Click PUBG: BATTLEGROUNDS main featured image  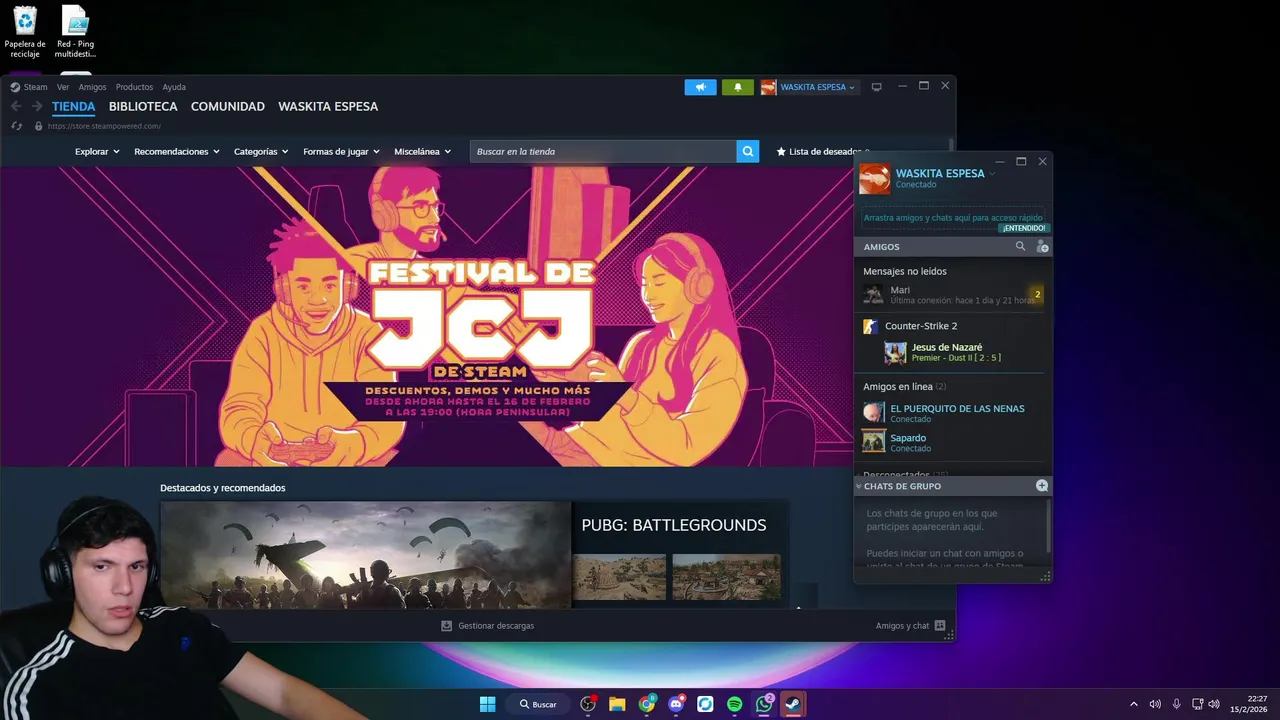click(x=365, y=555)
